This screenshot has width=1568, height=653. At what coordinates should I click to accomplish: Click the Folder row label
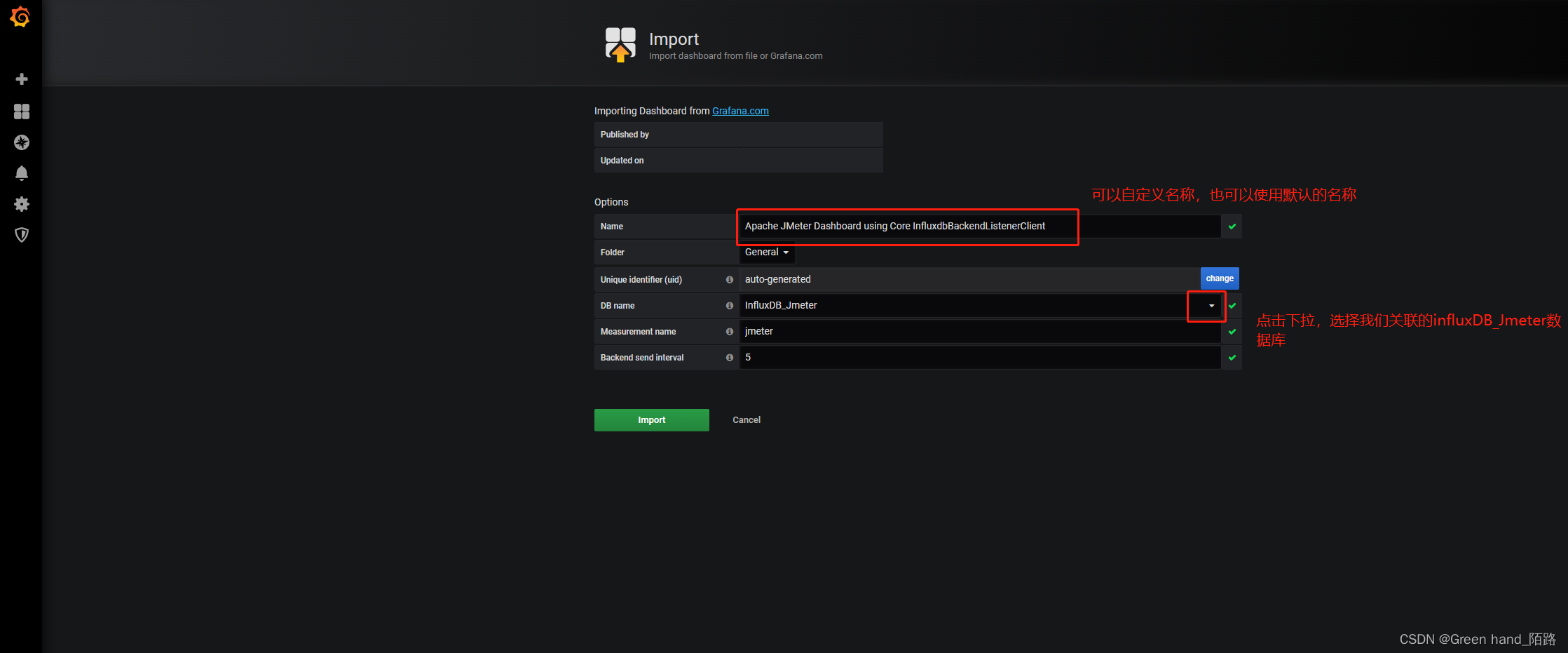612,253
